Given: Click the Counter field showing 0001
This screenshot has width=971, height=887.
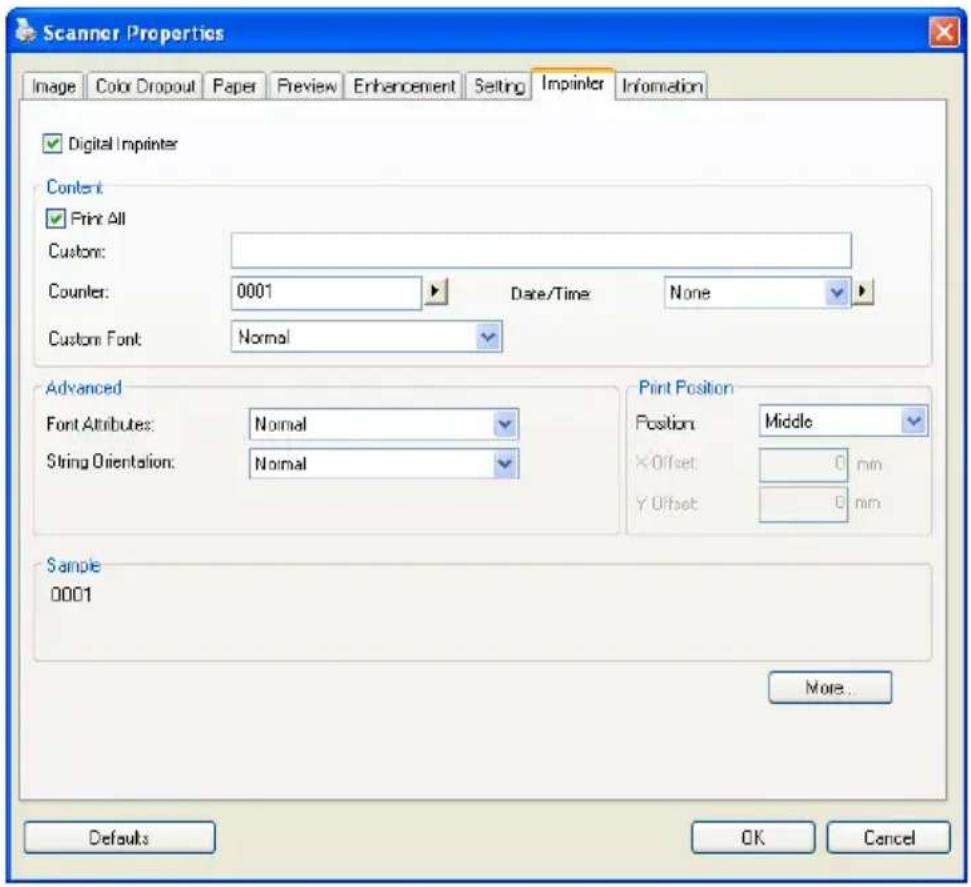Looking at the screenshot, I should point(326,292).
